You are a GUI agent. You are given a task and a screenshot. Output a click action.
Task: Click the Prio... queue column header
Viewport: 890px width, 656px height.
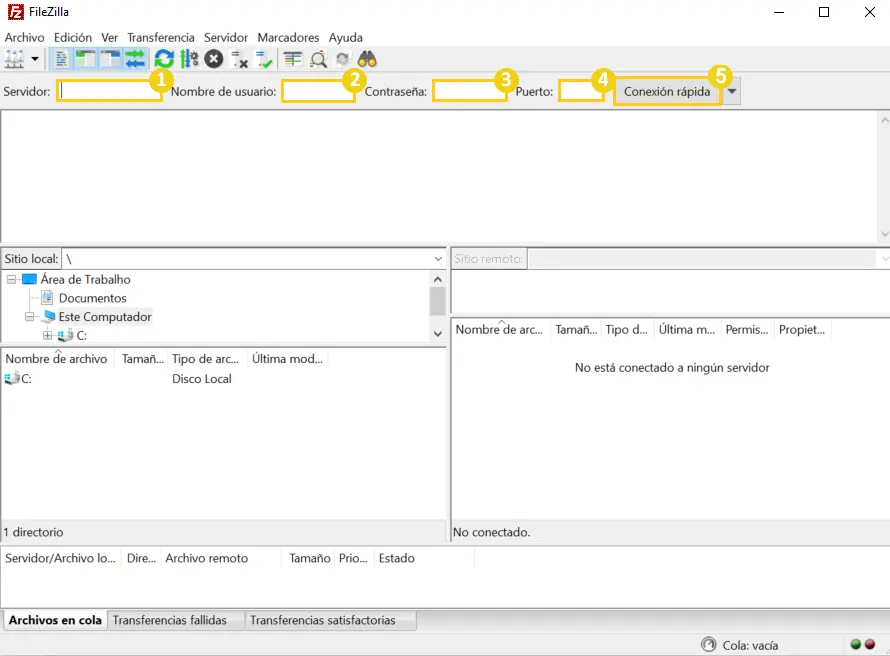click(x=353, y=558)
